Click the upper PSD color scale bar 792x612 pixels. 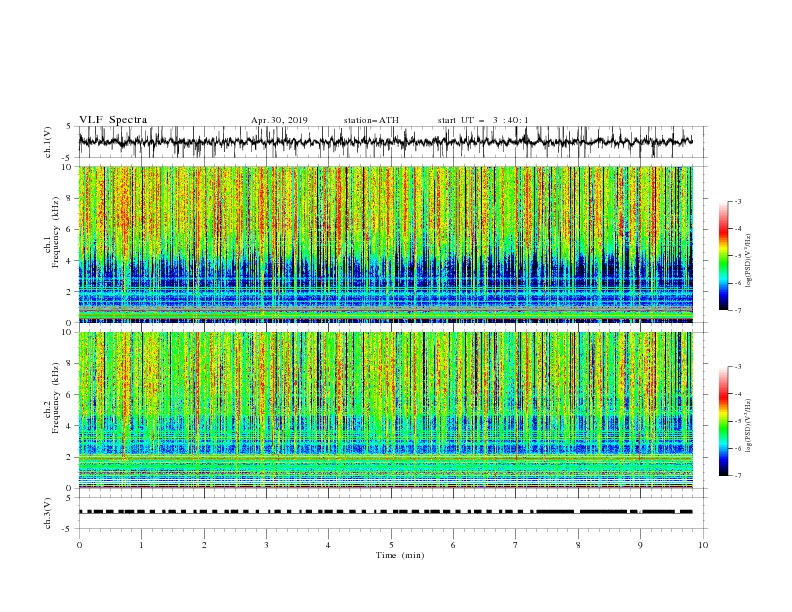(723, 256)
